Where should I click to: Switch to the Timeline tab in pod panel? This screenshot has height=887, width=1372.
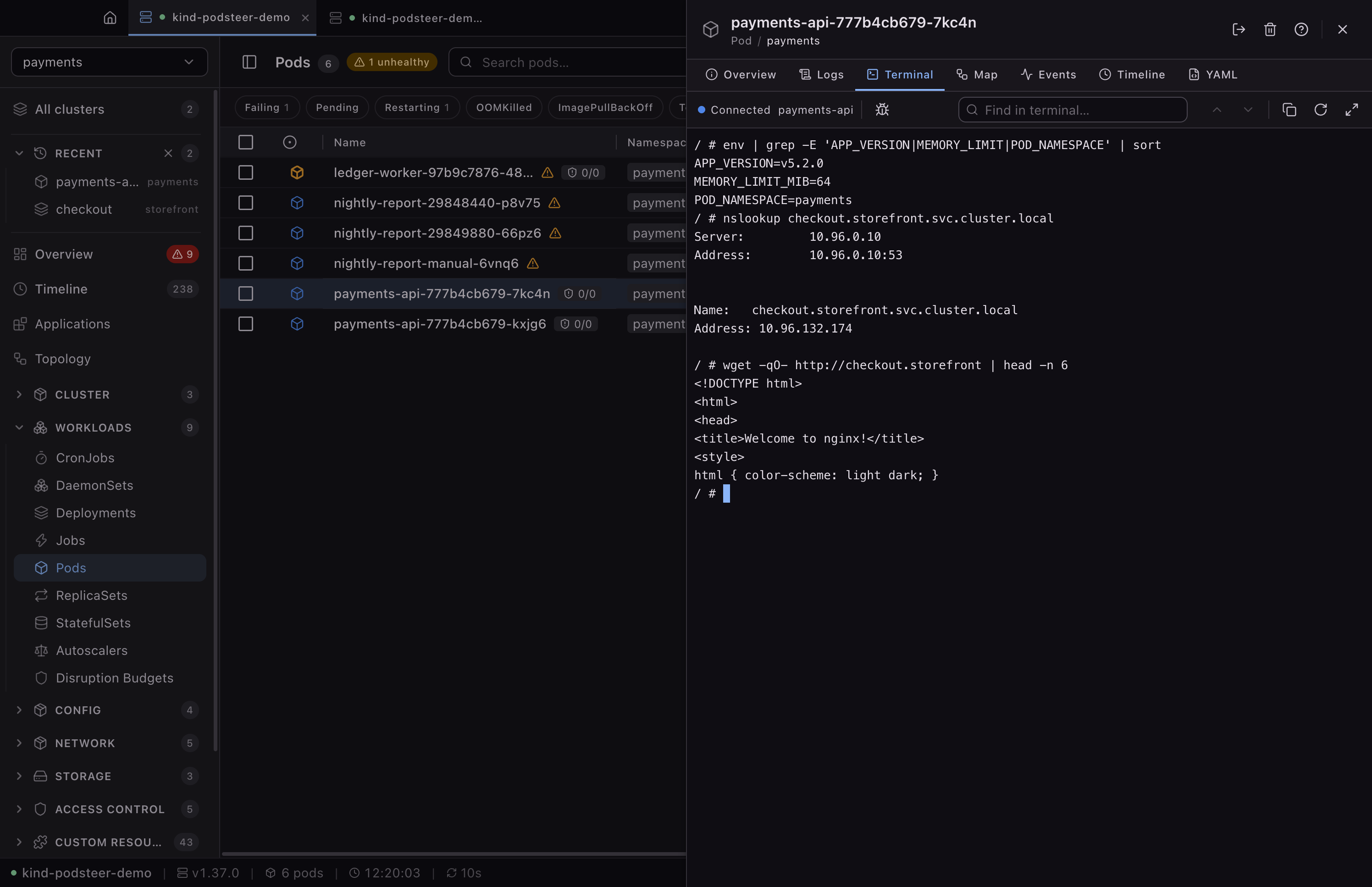(x=1132, y=75)
